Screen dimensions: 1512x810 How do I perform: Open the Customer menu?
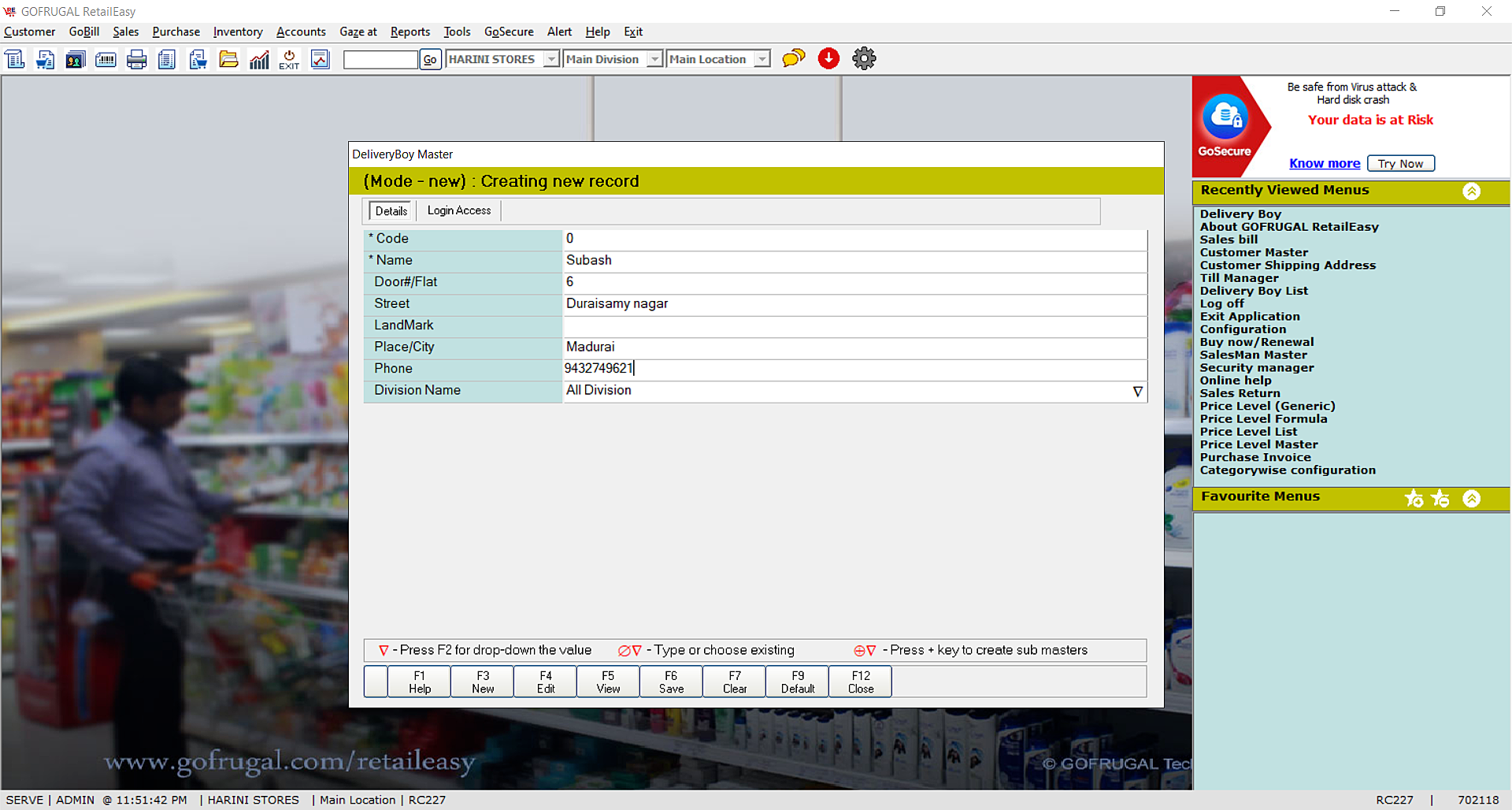tap(29, 32)
